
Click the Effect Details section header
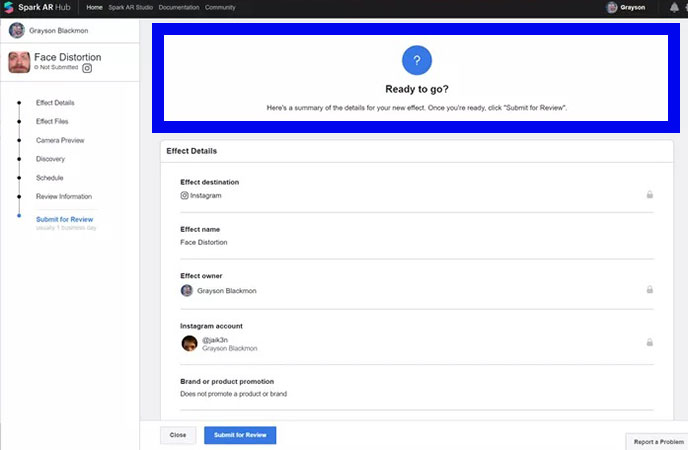192,151
